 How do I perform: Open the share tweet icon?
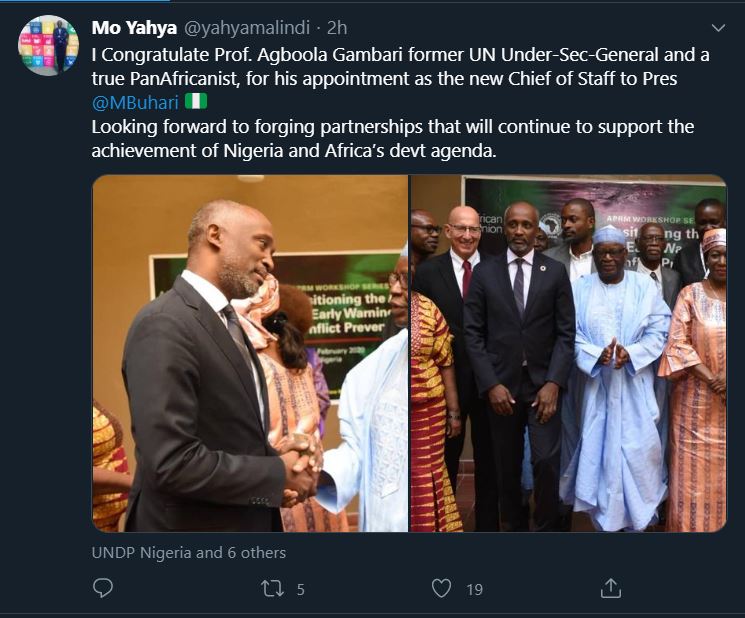click(613, 589)
